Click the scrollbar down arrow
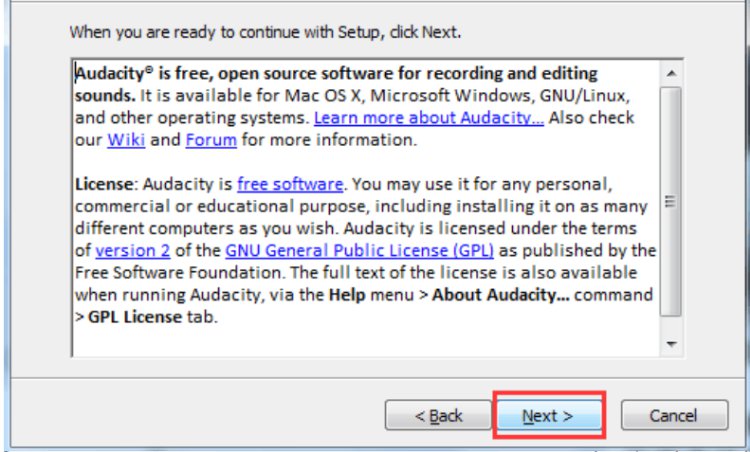This screenshot has height=452, width=750. pyautogui.click(x=671, y=344)
